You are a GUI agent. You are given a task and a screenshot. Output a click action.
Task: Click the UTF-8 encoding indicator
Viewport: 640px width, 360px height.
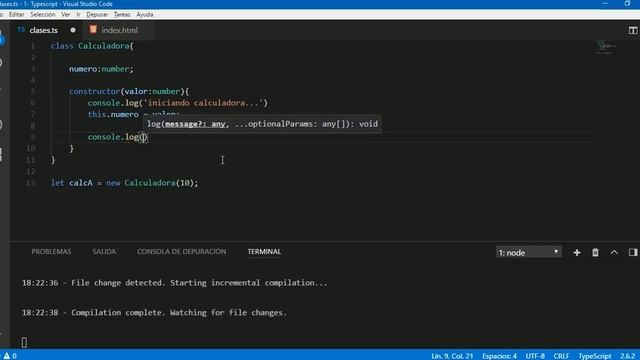point(535,356)
